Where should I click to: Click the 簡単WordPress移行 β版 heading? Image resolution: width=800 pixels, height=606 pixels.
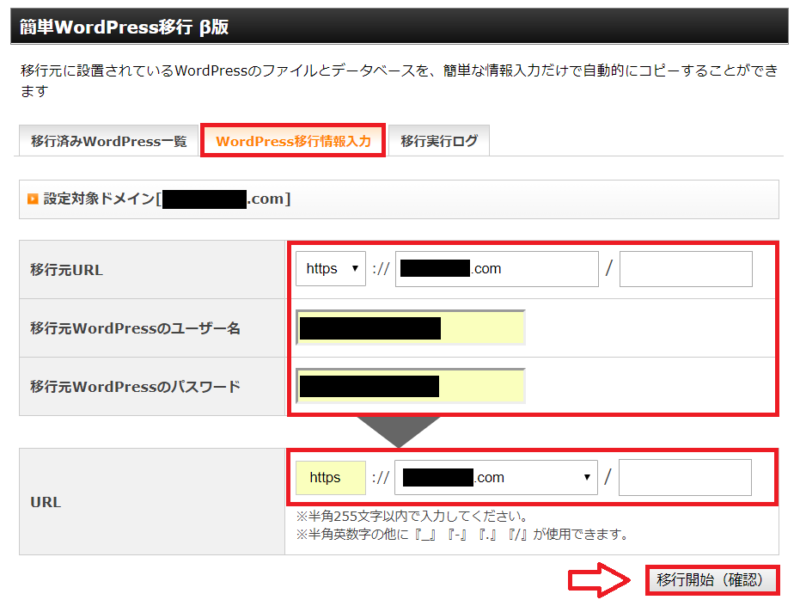[x=124, y=27]
